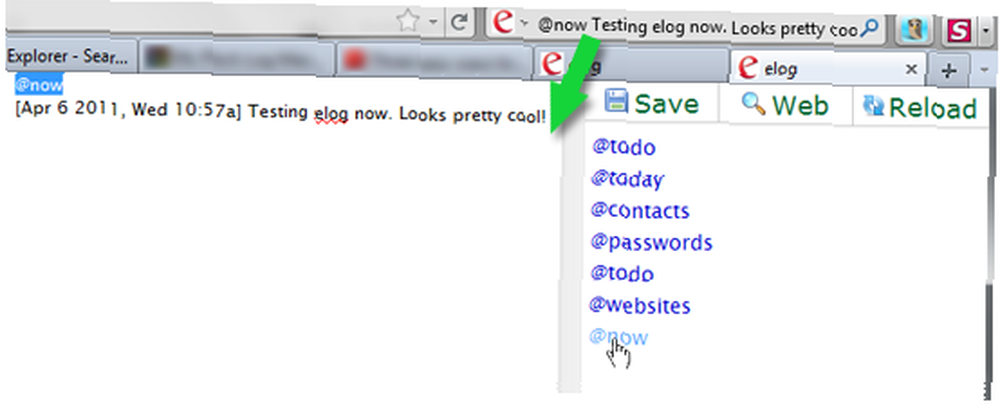Viewport: 1000px width, 404px height.
Task: Click the red S toolbar icon
Action: (959, 29)
